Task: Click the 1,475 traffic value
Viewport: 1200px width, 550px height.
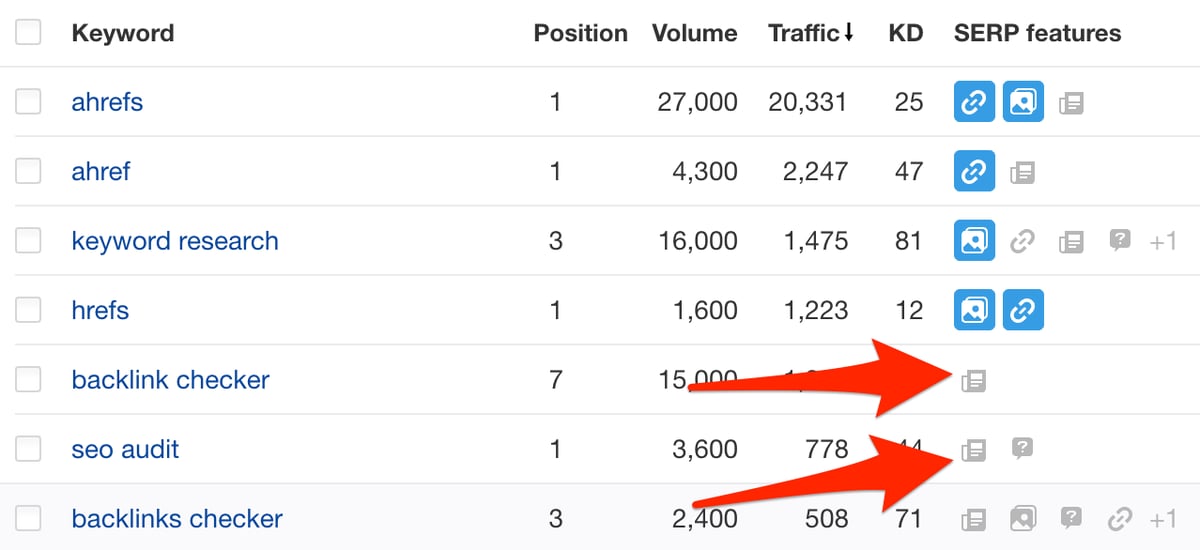Action: tap(815, 241)
